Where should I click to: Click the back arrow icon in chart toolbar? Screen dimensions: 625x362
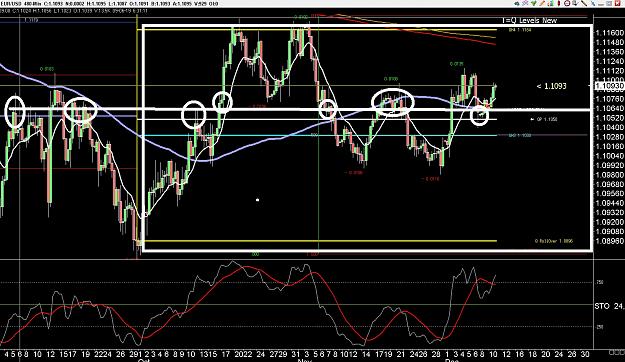(517, 4)
